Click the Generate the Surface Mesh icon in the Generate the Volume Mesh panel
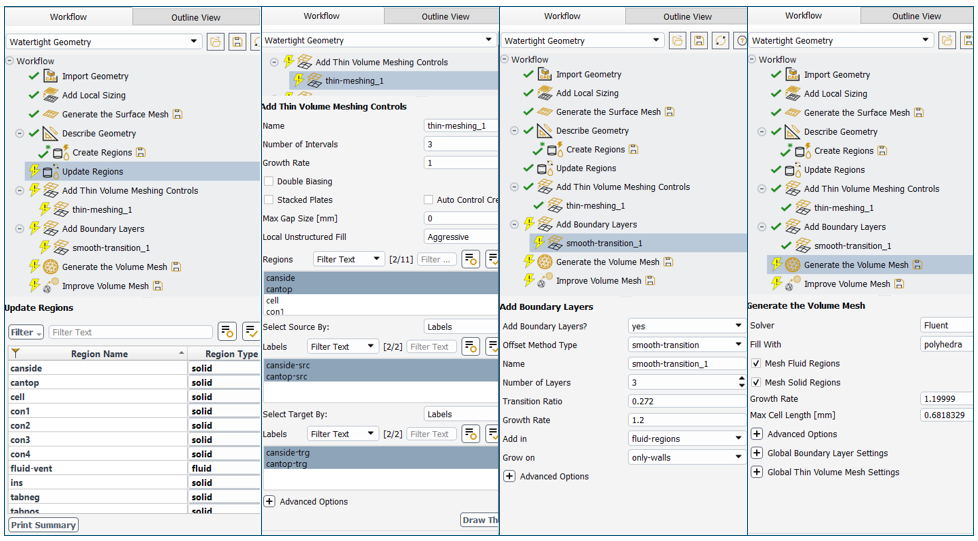The image size is (978, 541). tap(792, 112)
